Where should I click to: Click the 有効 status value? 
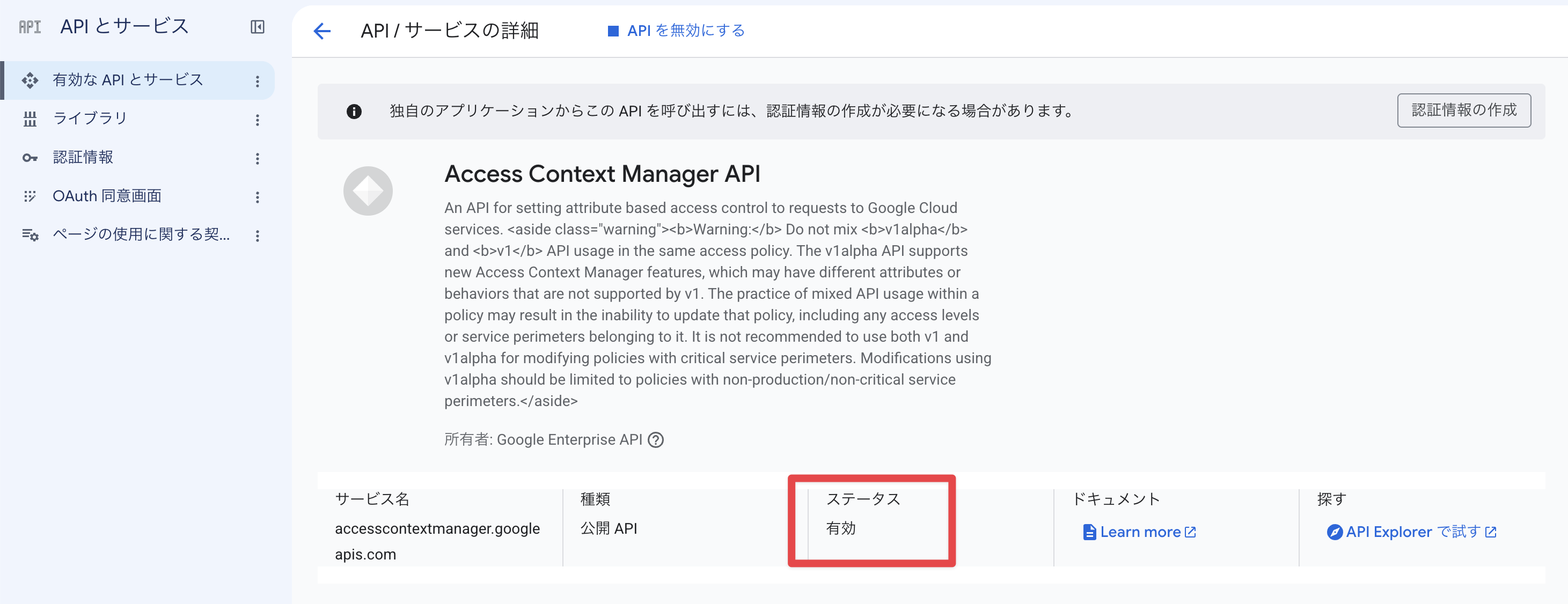(840, 528)
